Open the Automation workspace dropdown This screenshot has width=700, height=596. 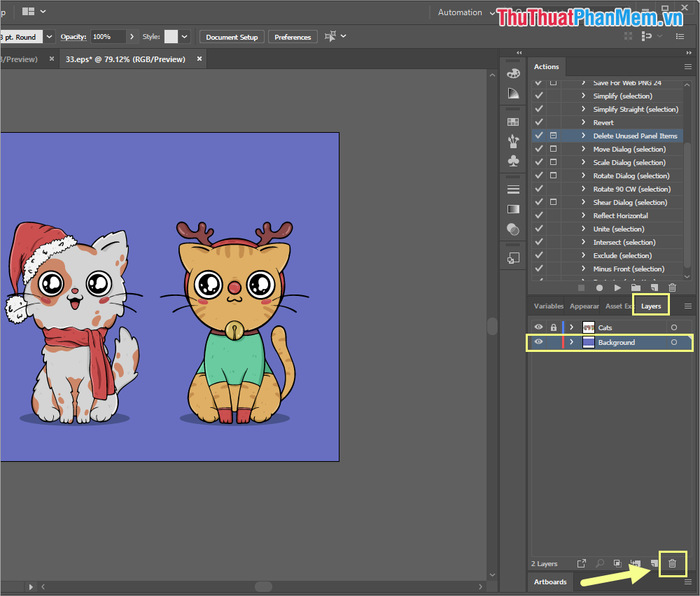point(492,13)
